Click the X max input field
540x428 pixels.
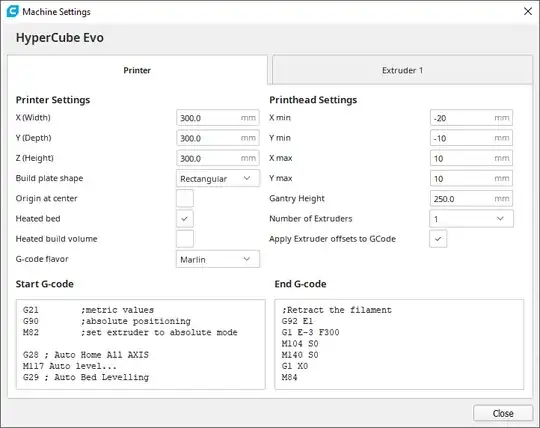pos(471,158)
